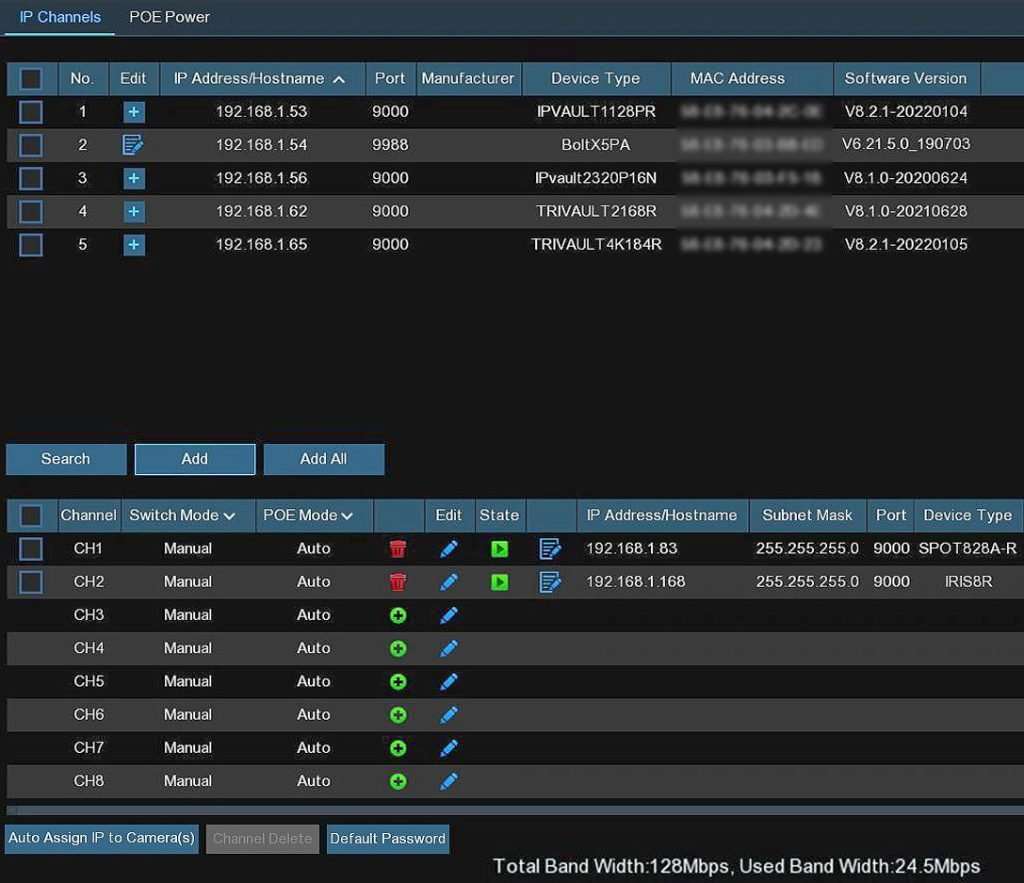Viewport: 1024px width, 883px height.
Task: Click the plus icon for 192.168.1.56
Action: tap(134, 178)
